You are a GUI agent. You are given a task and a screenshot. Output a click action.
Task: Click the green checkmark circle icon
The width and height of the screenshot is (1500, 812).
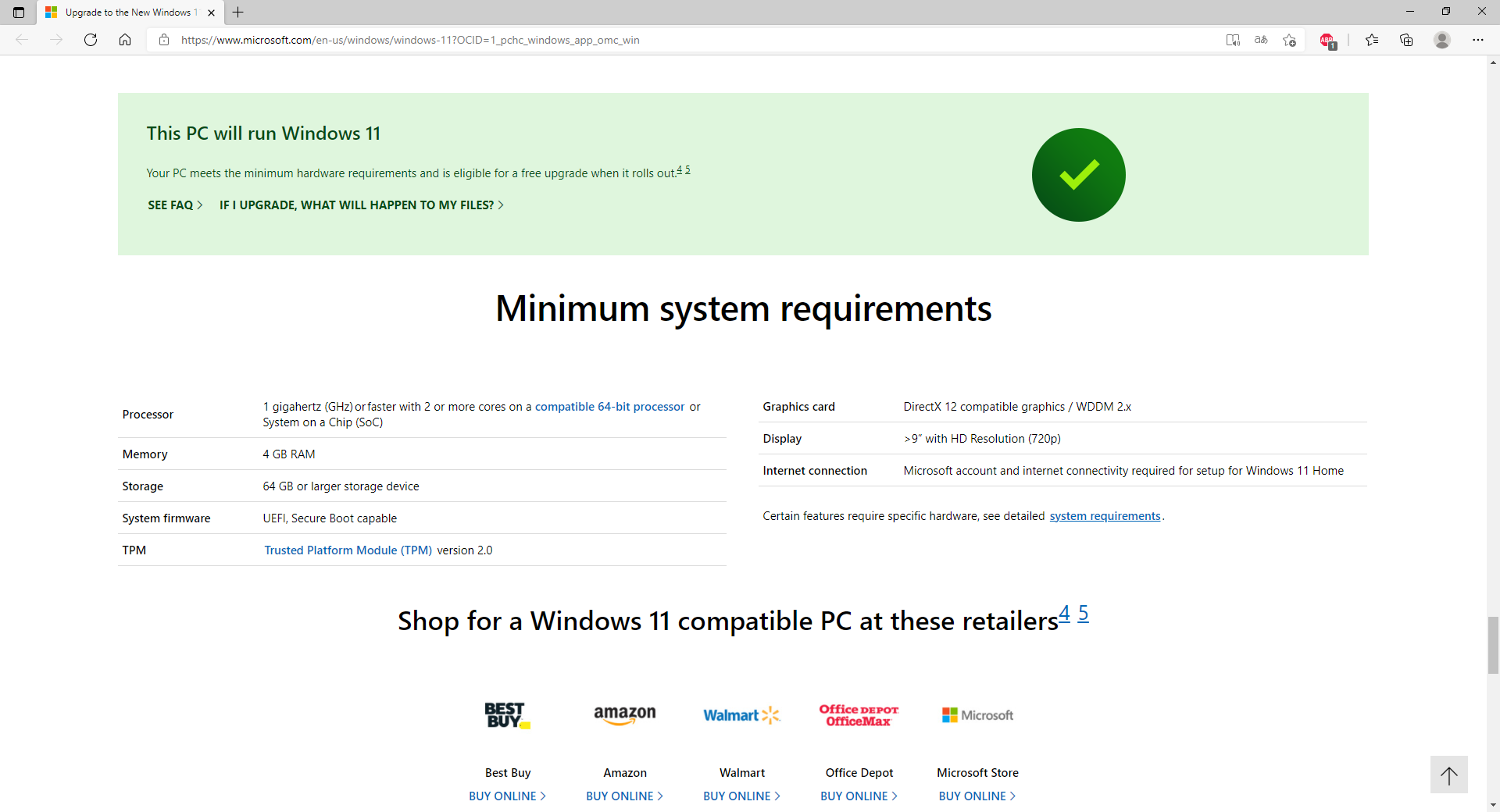point(1079,175)
